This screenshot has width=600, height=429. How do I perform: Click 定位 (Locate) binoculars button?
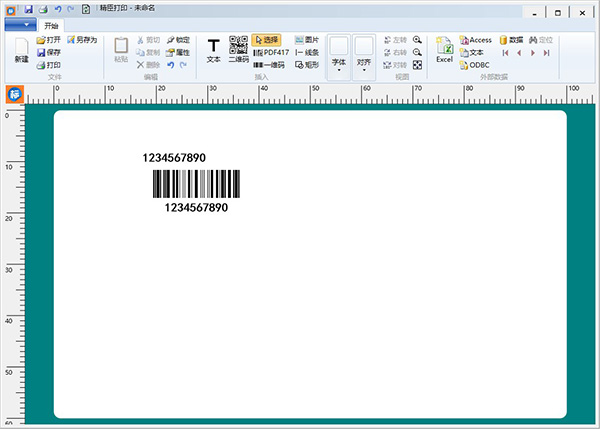[x=541, y=40]
